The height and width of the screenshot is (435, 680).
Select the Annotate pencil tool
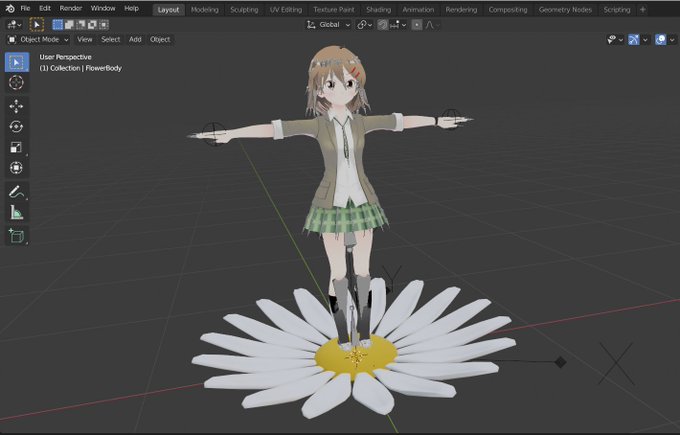[x=16, y=191]
